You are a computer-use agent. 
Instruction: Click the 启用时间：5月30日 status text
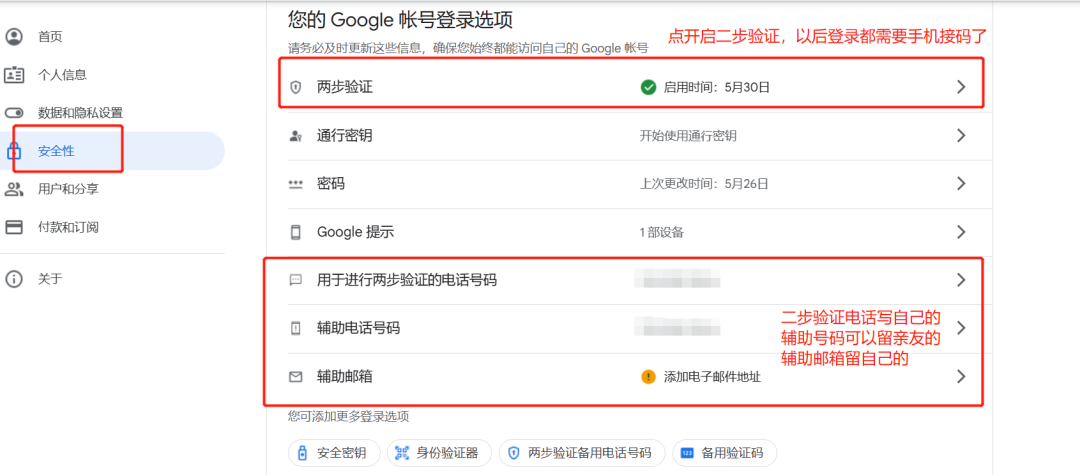tap(716, 87)
